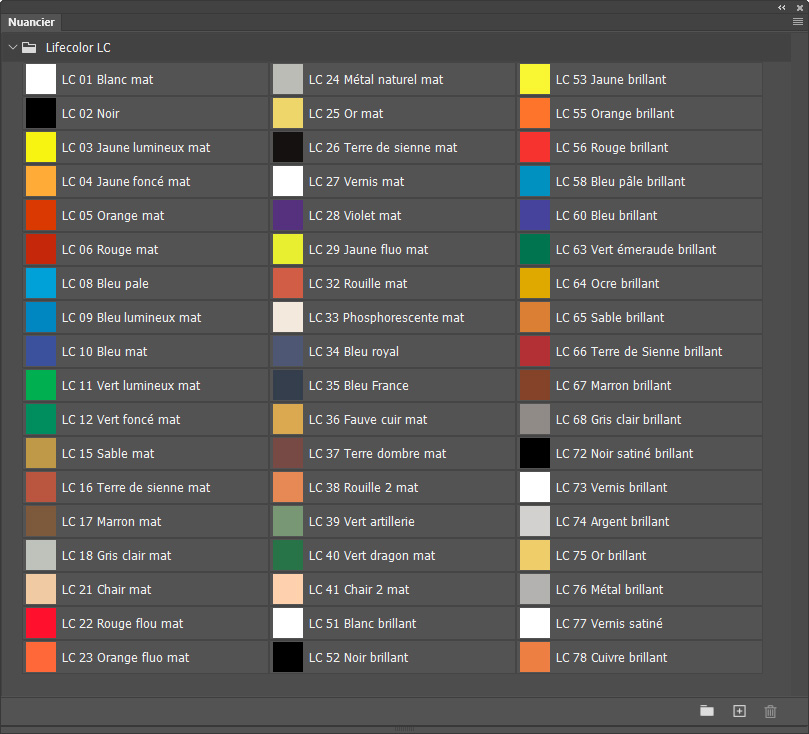The width and height of the screenshot is (809, 734).
Task: Select the LC 23 Orange fluo mat swatch
Action: click(41, 658)
